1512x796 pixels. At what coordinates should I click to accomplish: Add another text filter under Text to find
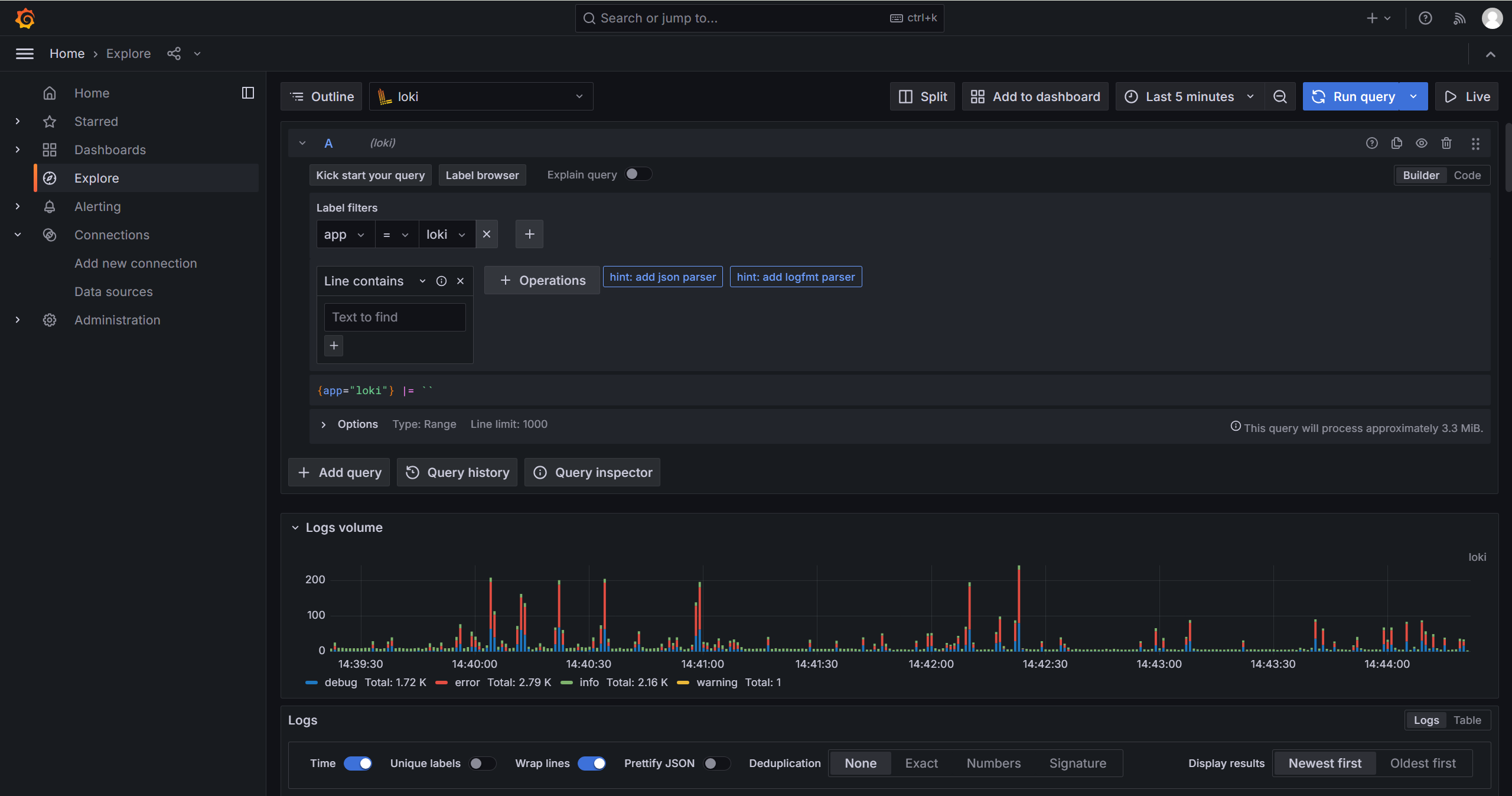(334, 346)
